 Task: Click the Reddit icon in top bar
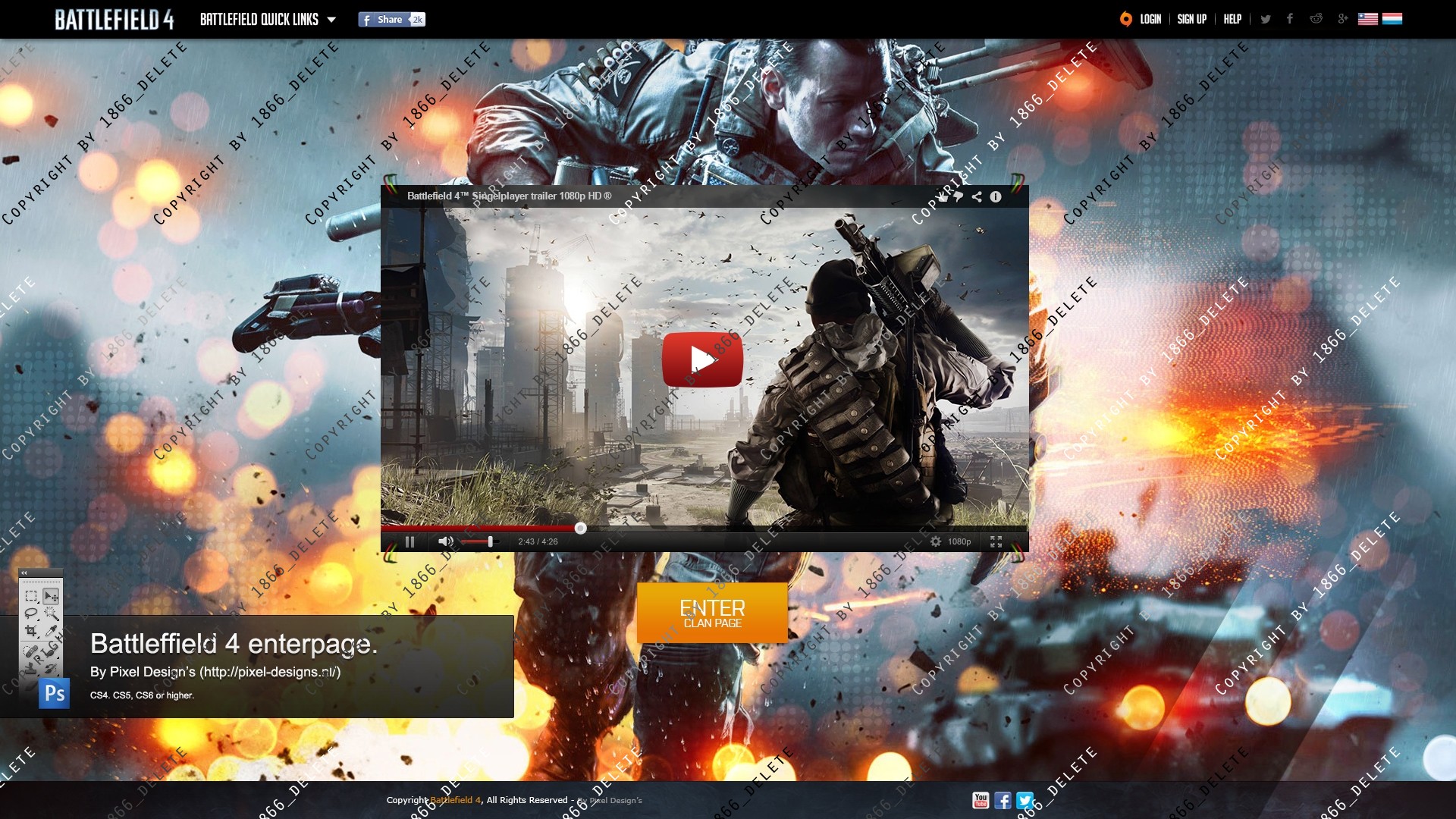pyautogui.click(x=1316, y=19)
